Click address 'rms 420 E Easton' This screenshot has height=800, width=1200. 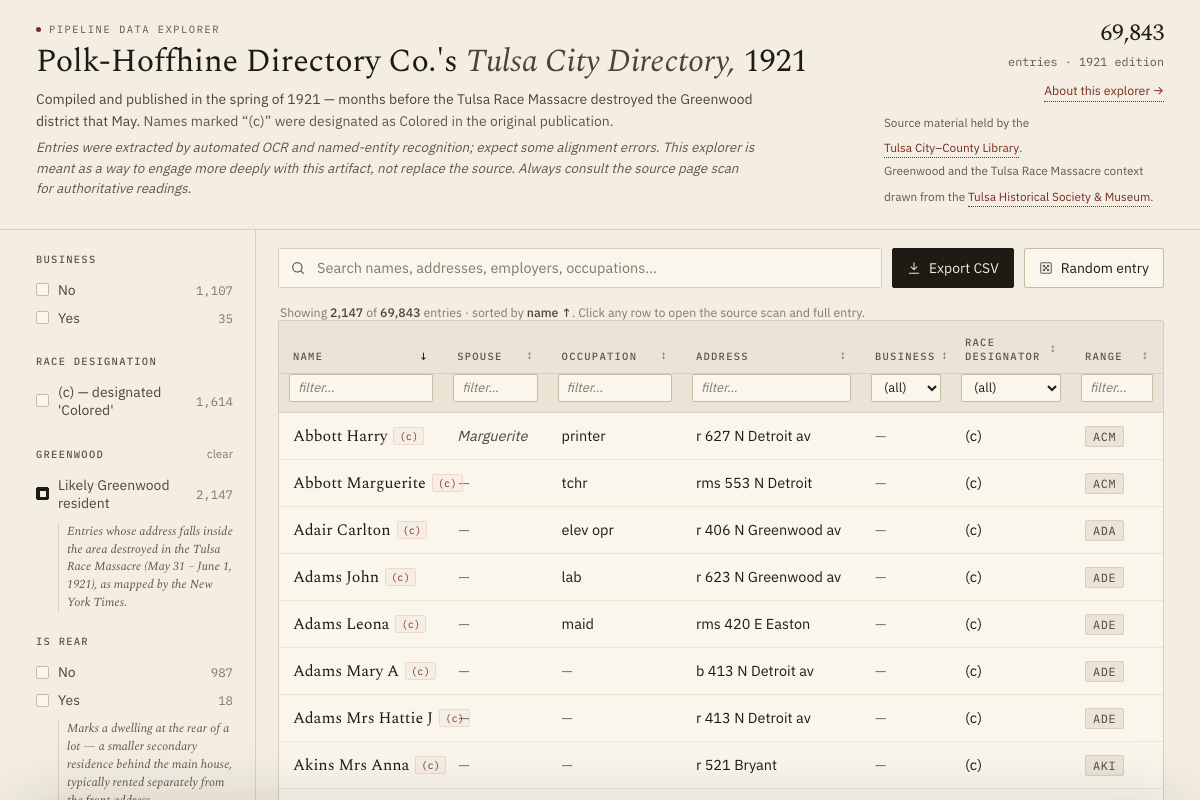point(753,624)
